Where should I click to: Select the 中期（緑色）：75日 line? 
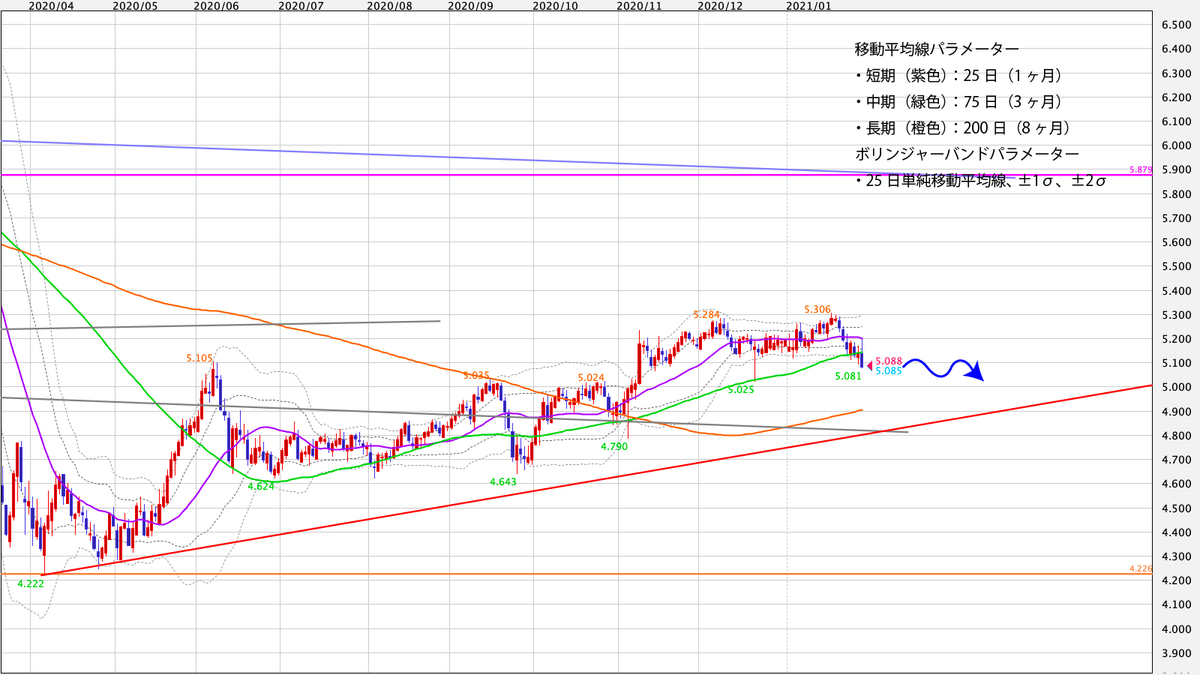[958, 102]
